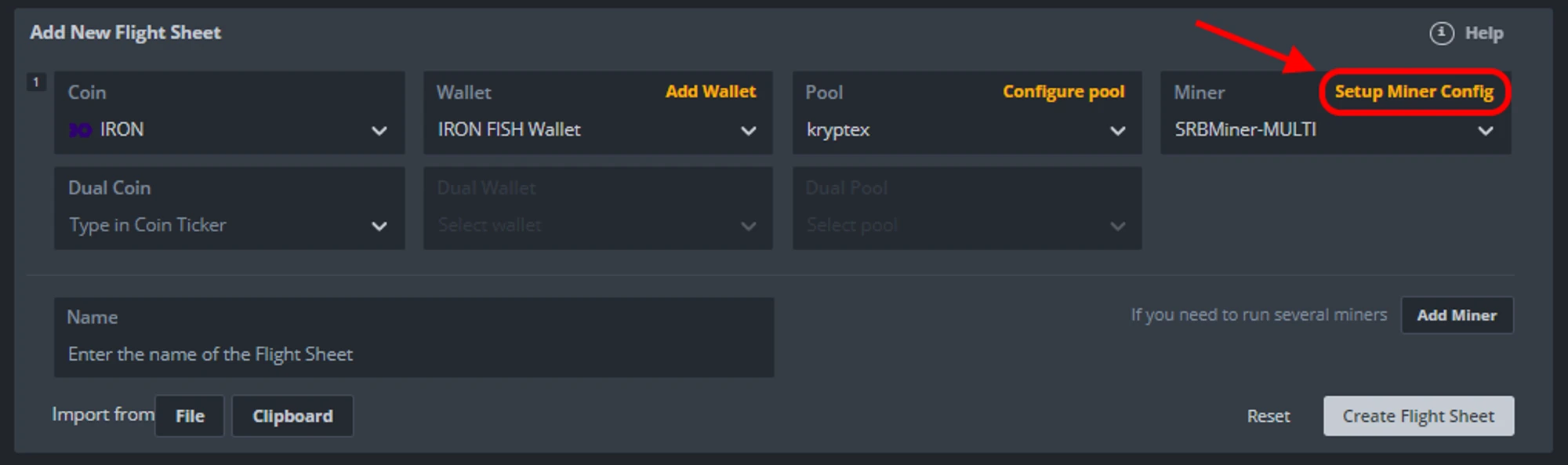Viewport: 1568px width, 465px height.
Task: Click the Help info circle icon
Action: point(1441,33)
